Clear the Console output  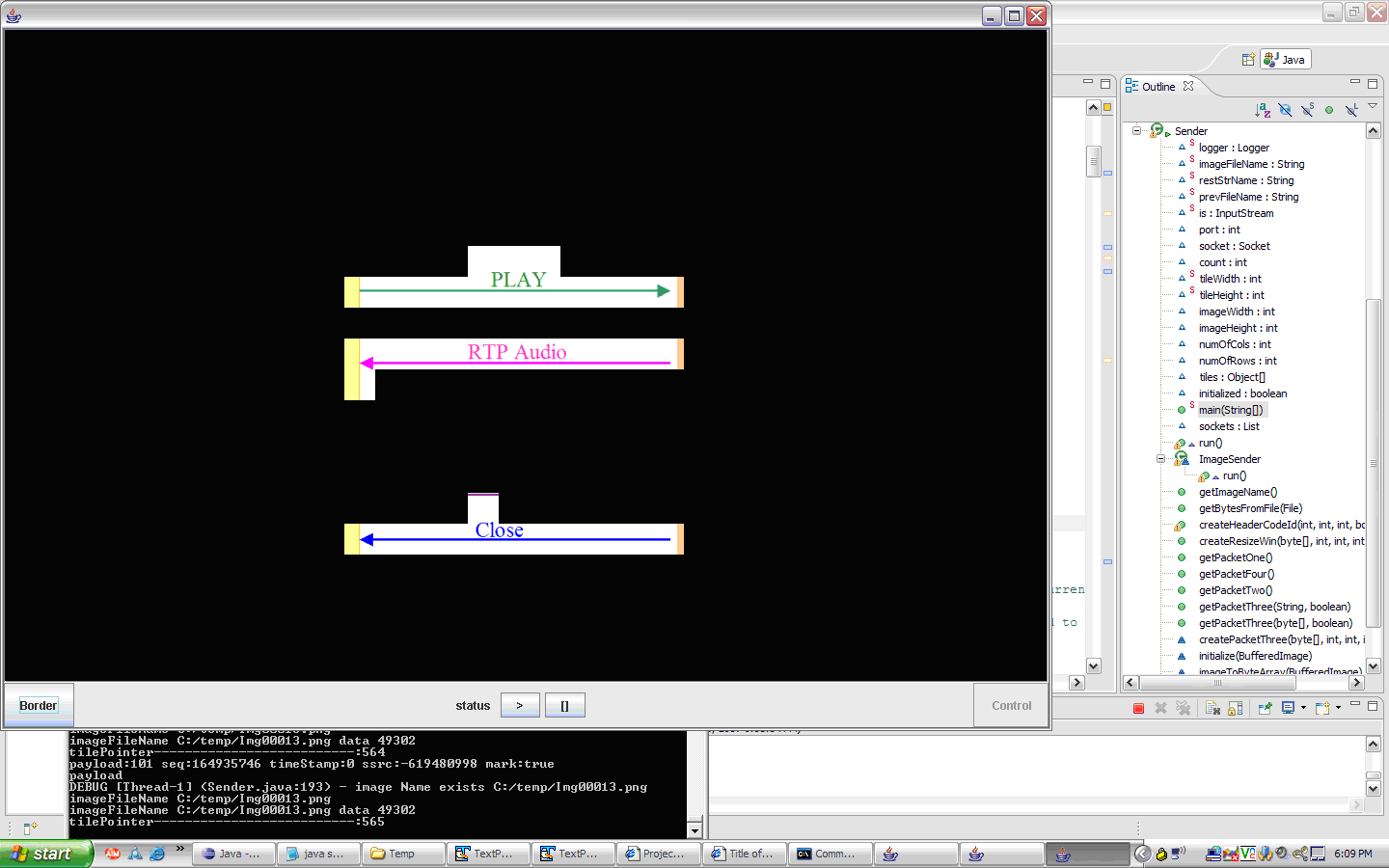(1212, 708)
